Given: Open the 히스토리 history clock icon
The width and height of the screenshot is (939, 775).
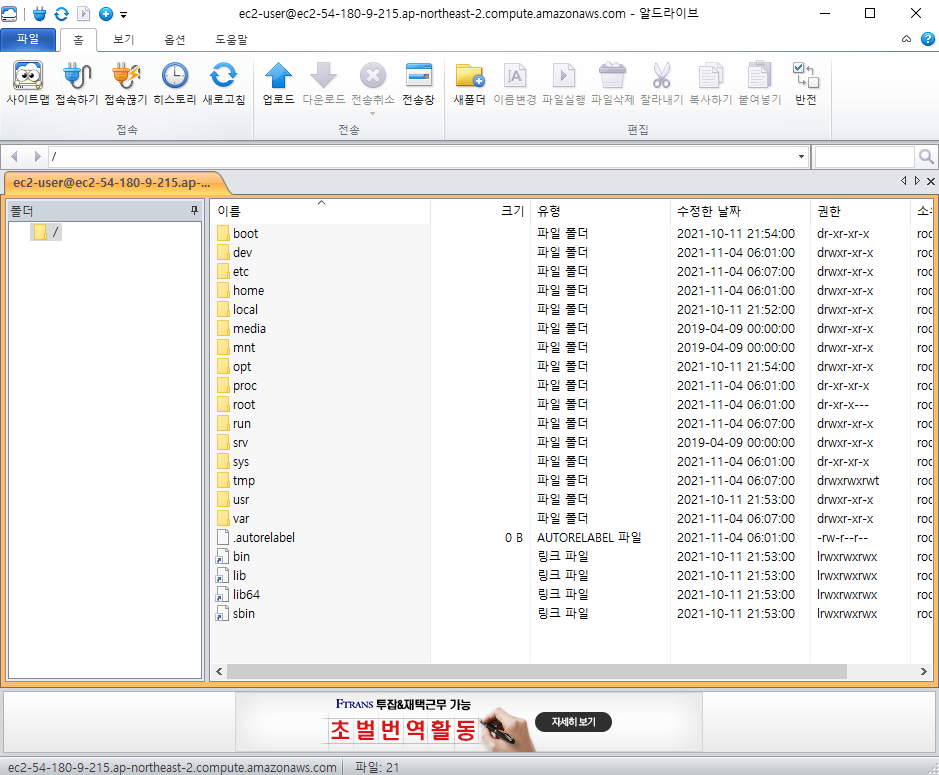Looking at the screenshot, I should (174, 83).
